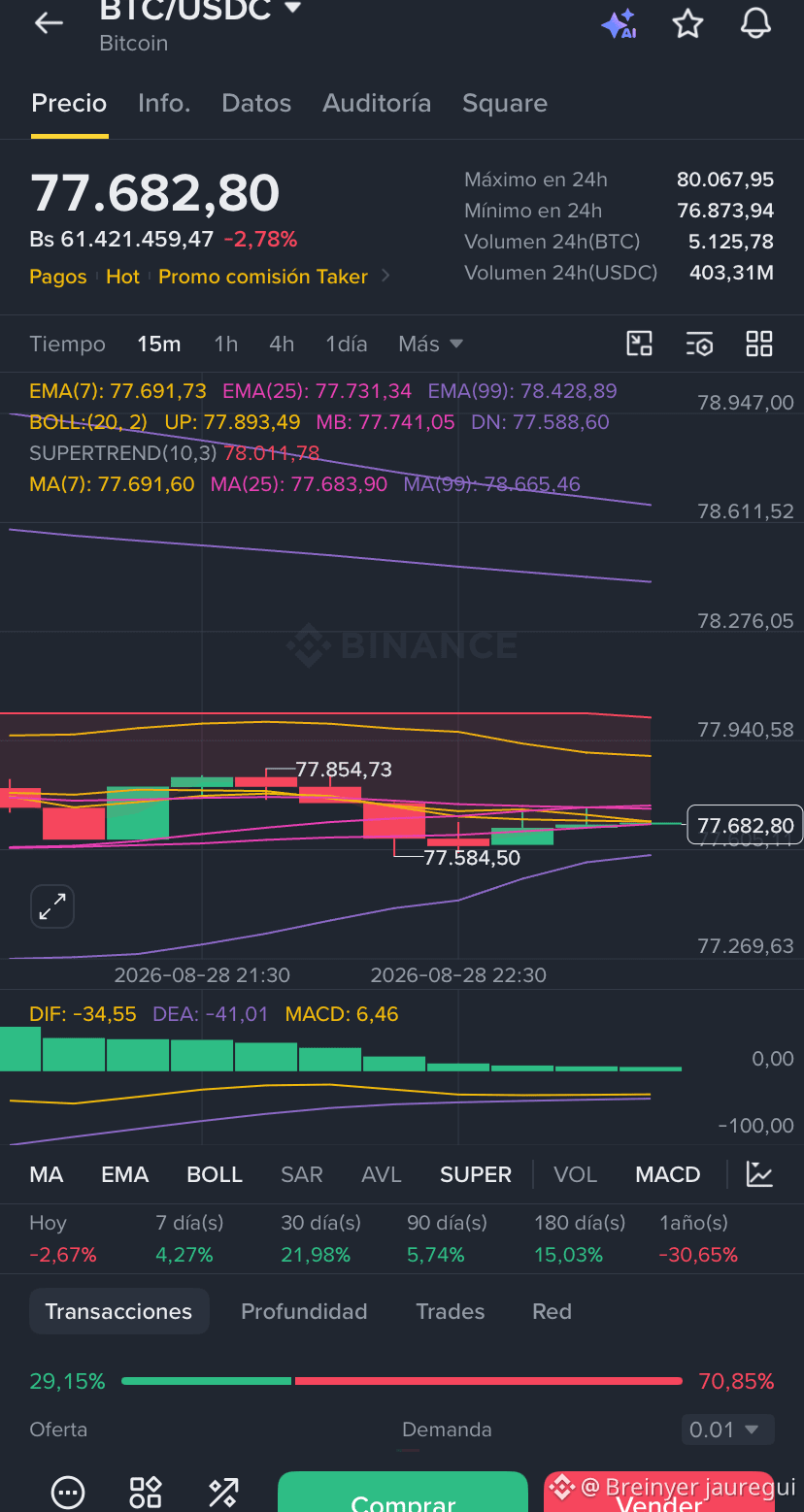This screenshot has width=804, height=1512.
Task: Open the chart layout grid icon
Action: coord(759,344)
